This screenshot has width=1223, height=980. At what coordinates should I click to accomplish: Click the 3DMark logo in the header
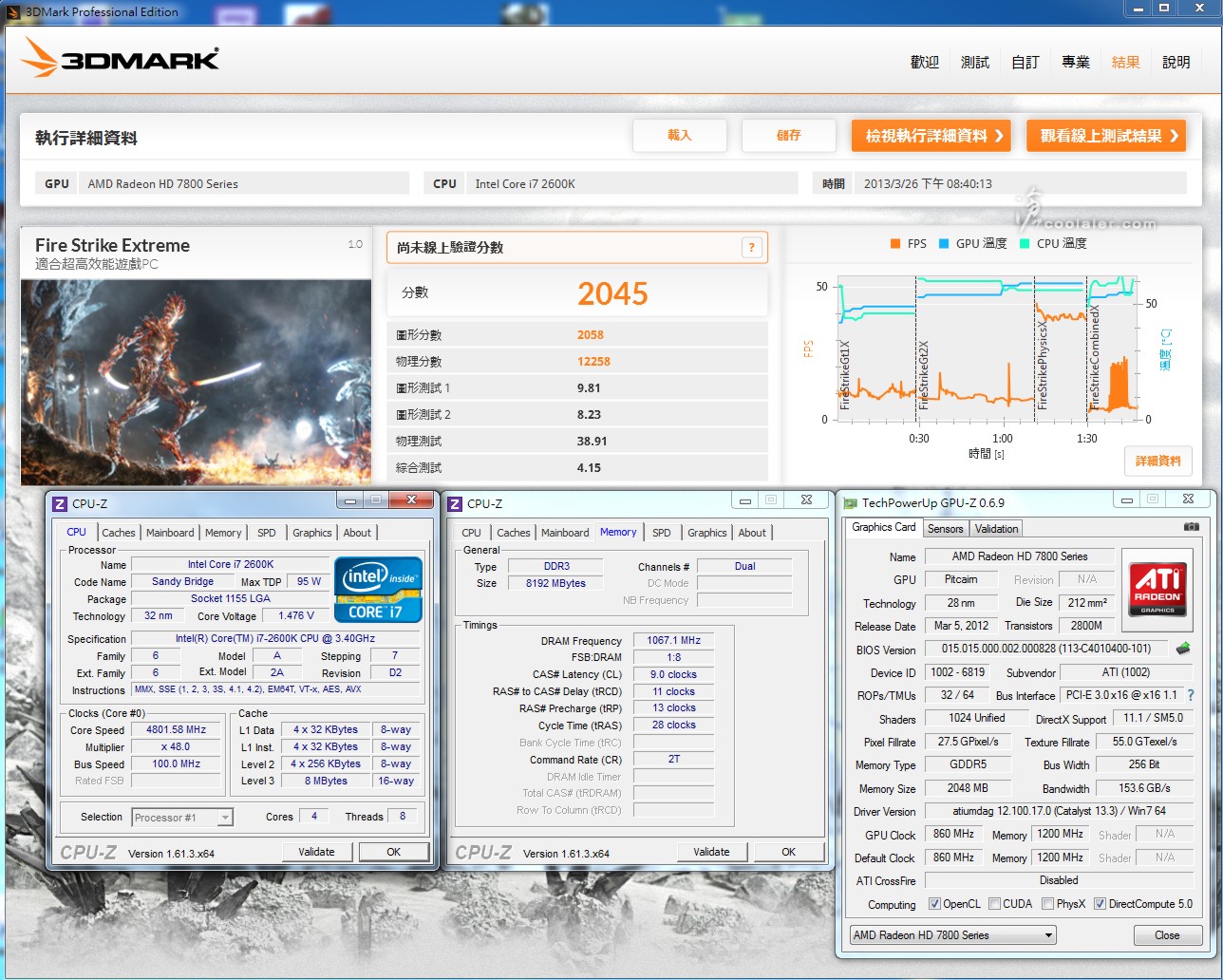coord(121,58)
